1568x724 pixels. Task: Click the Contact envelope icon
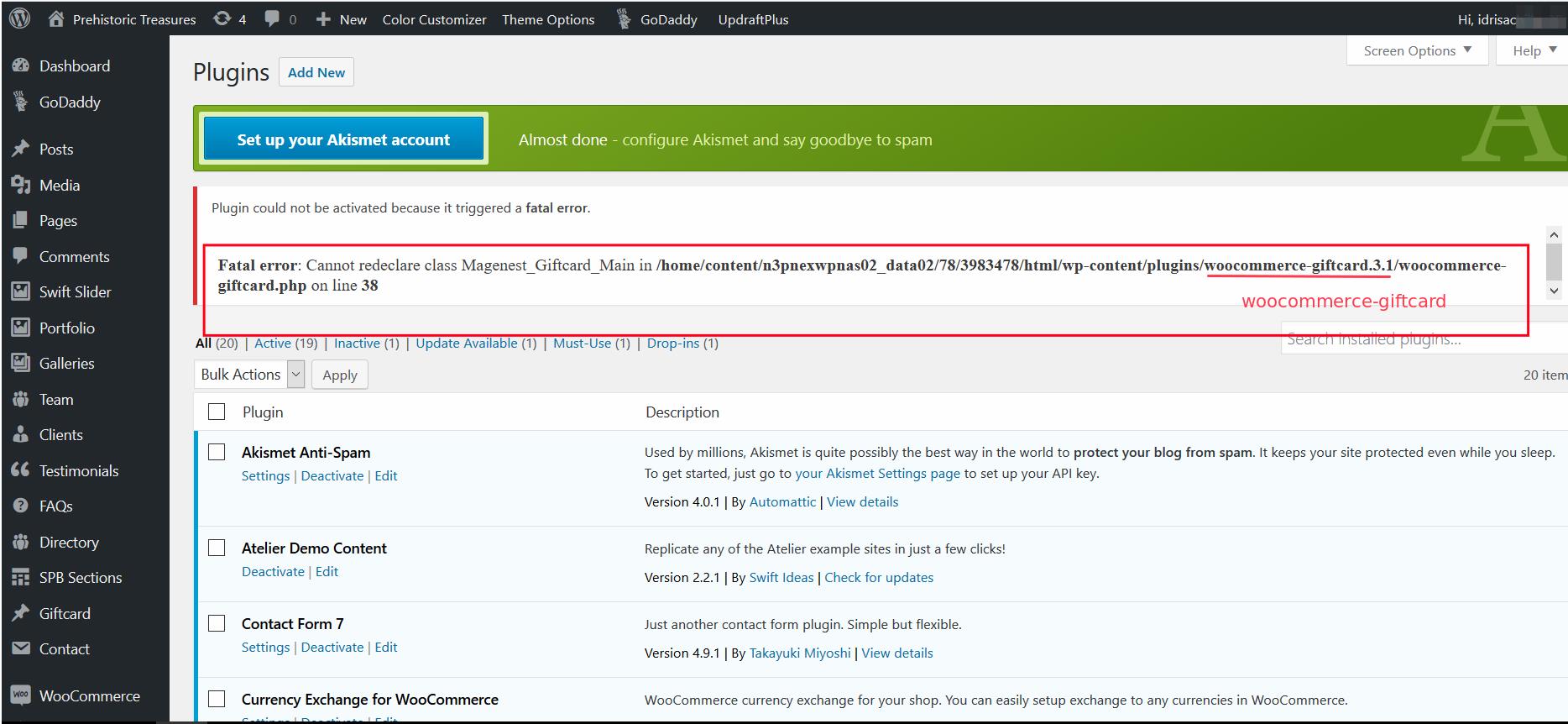pos(21,648)
